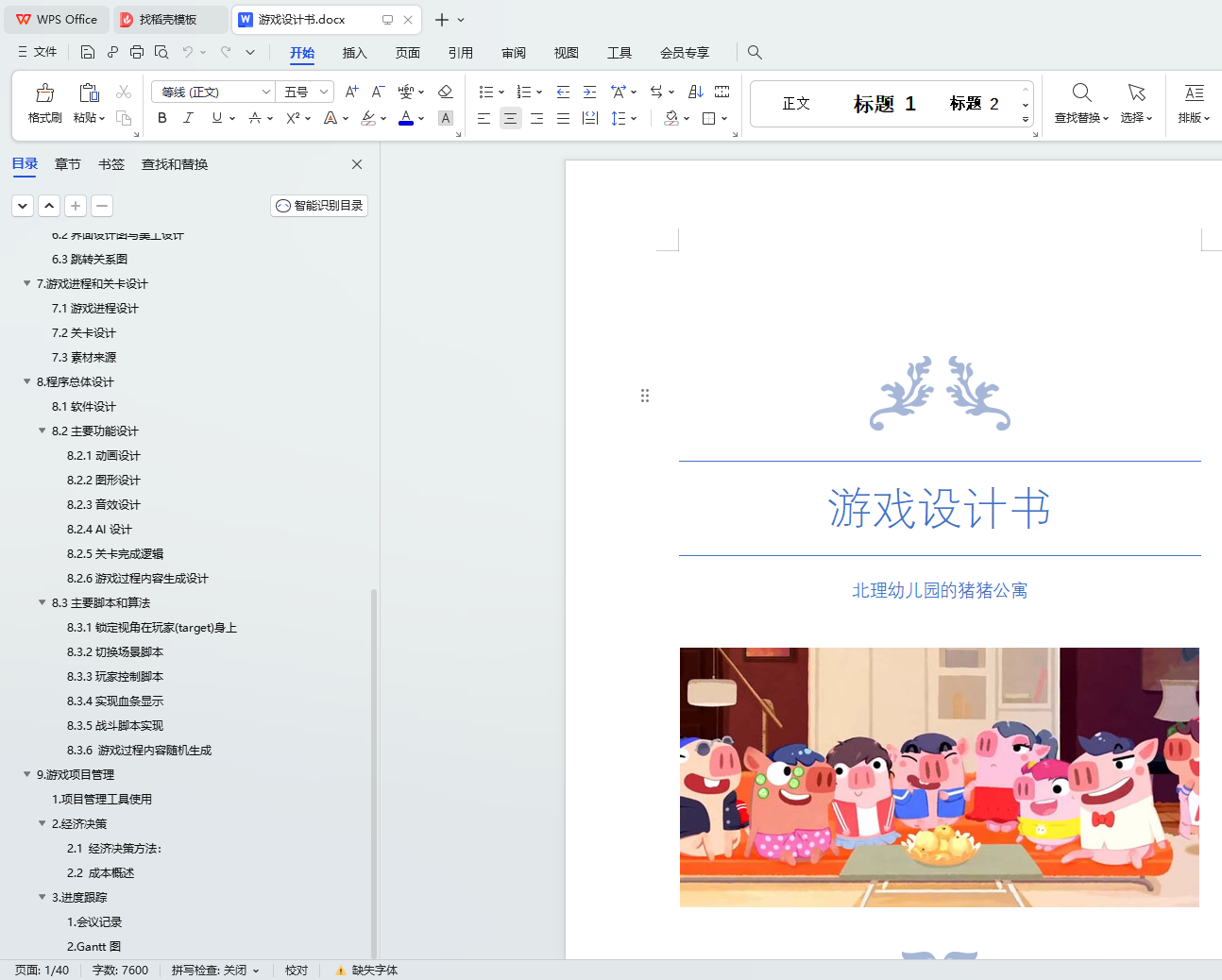Apply the 标题 2 heading style
The width and height of the screenshot is (1222, 980).
tap(974, 104)
